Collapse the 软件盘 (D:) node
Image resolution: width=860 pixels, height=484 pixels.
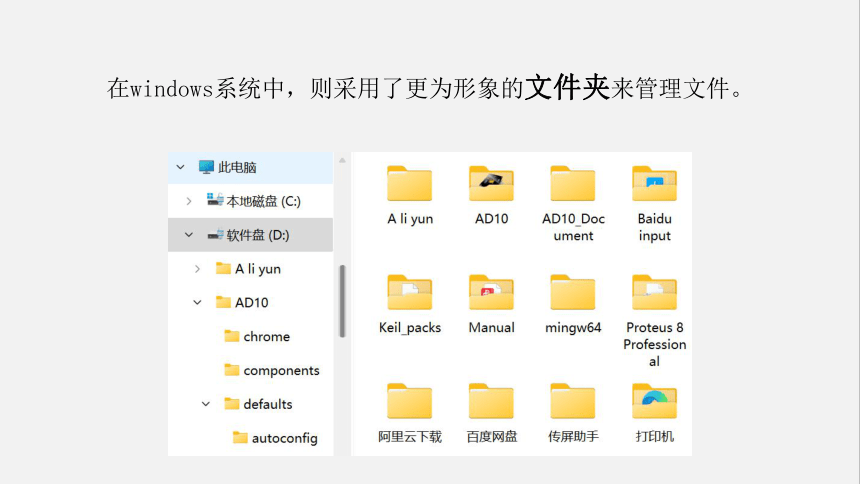click(189, 235)
